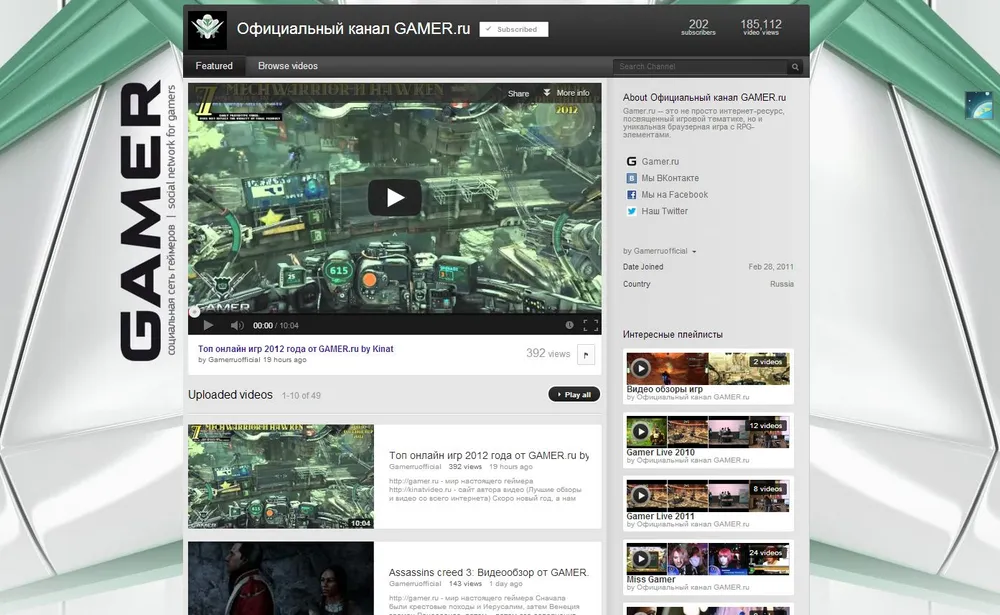Image resolution: width=1000 pixels, height=615 pixels.
Task: Click the 10:04 duration badge on thumbnail
Action: pos(360,523)
